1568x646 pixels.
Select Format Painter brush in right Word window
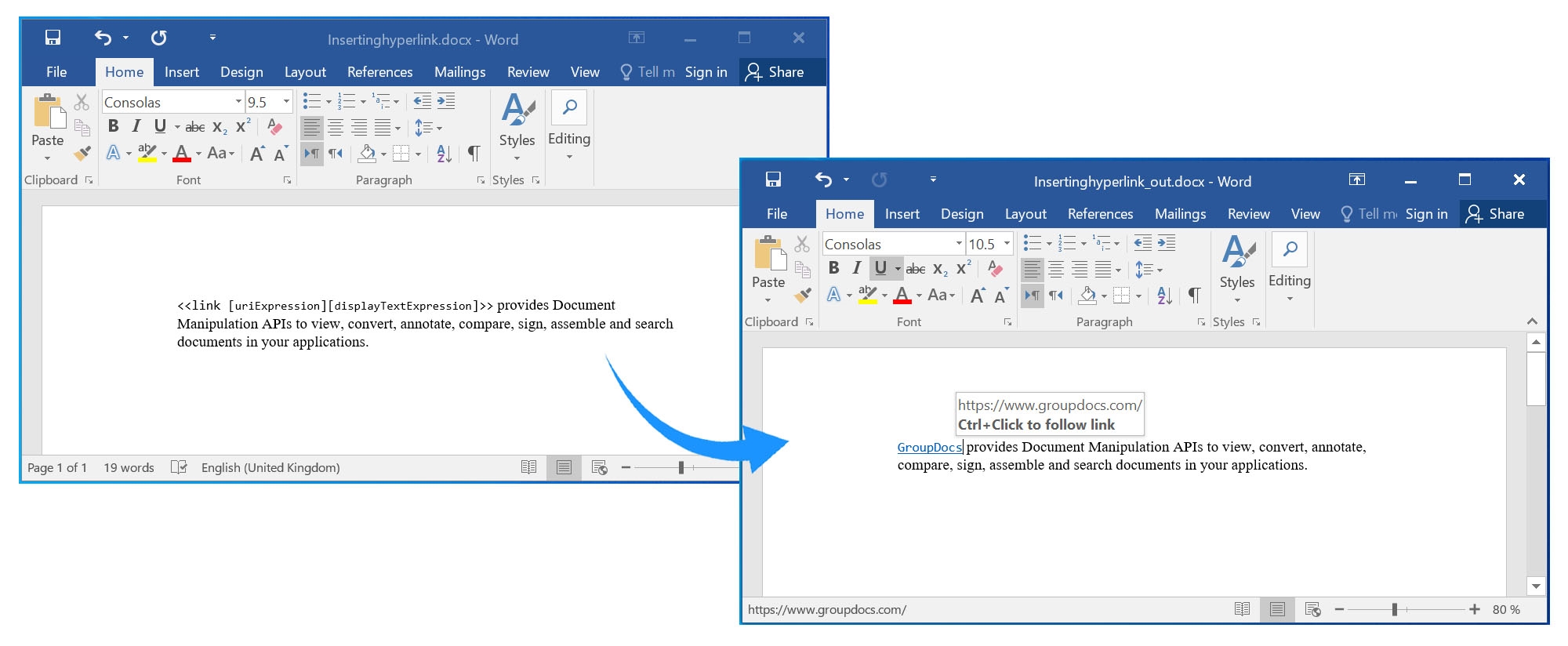point(802,296)
